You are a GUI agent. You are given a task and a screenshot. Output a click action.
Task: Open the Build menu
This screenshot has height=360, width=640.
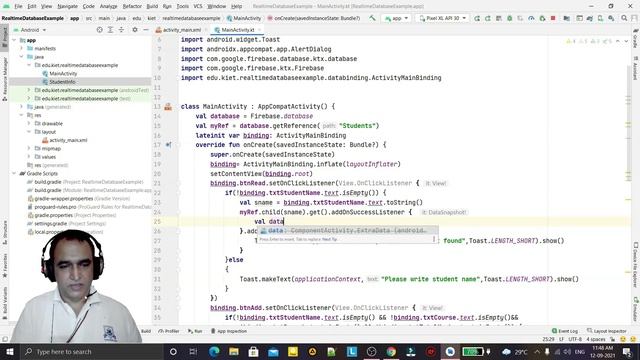tap(152, 6)
